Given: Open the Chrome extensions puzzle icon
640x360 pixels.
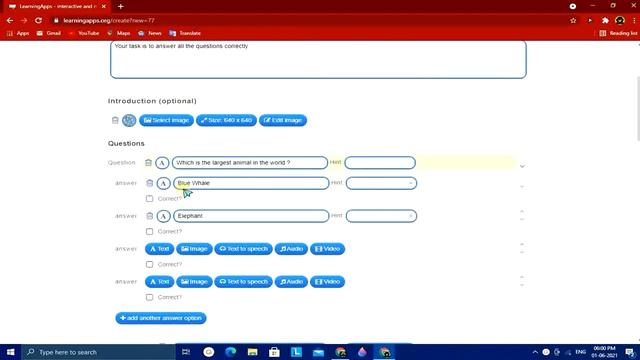Looking at the screenshot, I should [605, 20].
